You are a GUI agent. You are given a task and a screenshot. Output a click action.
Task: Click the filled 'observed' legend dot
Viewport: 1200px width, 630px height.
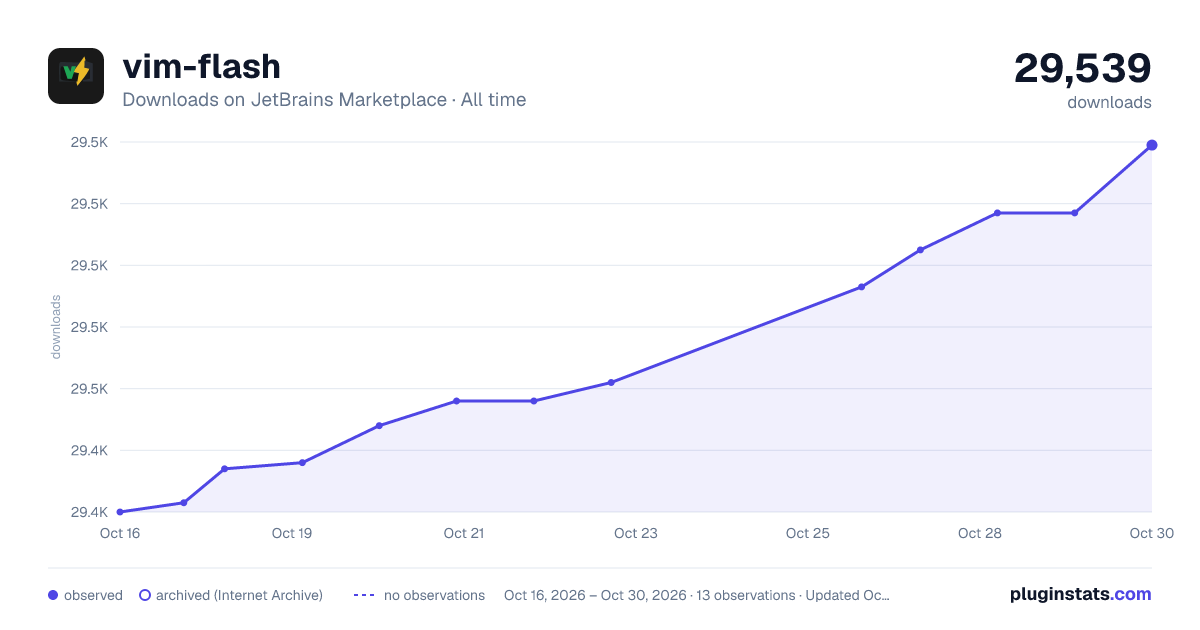pyautogui.click(x=53, y=595)
